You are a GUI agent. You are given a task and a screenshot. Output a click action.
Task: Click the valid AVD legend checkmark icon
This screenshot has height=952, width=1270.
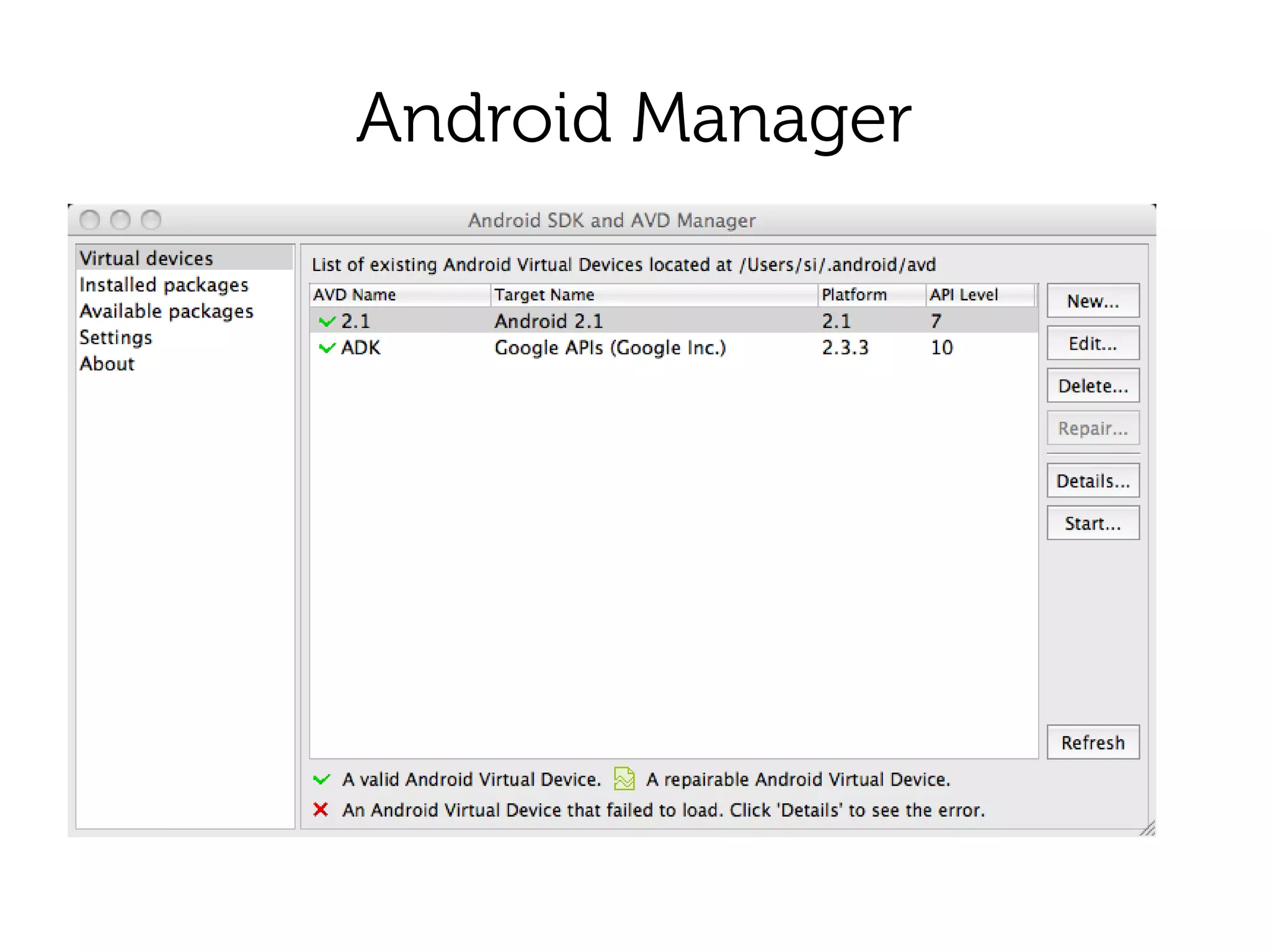point(322,780)
